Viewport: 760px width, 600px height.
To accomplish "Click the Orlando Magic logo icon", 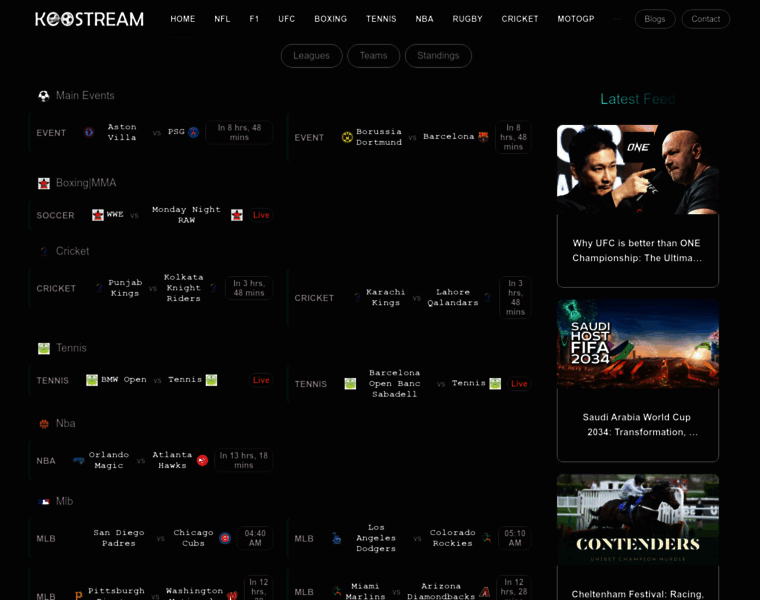I will pos(79,460).
